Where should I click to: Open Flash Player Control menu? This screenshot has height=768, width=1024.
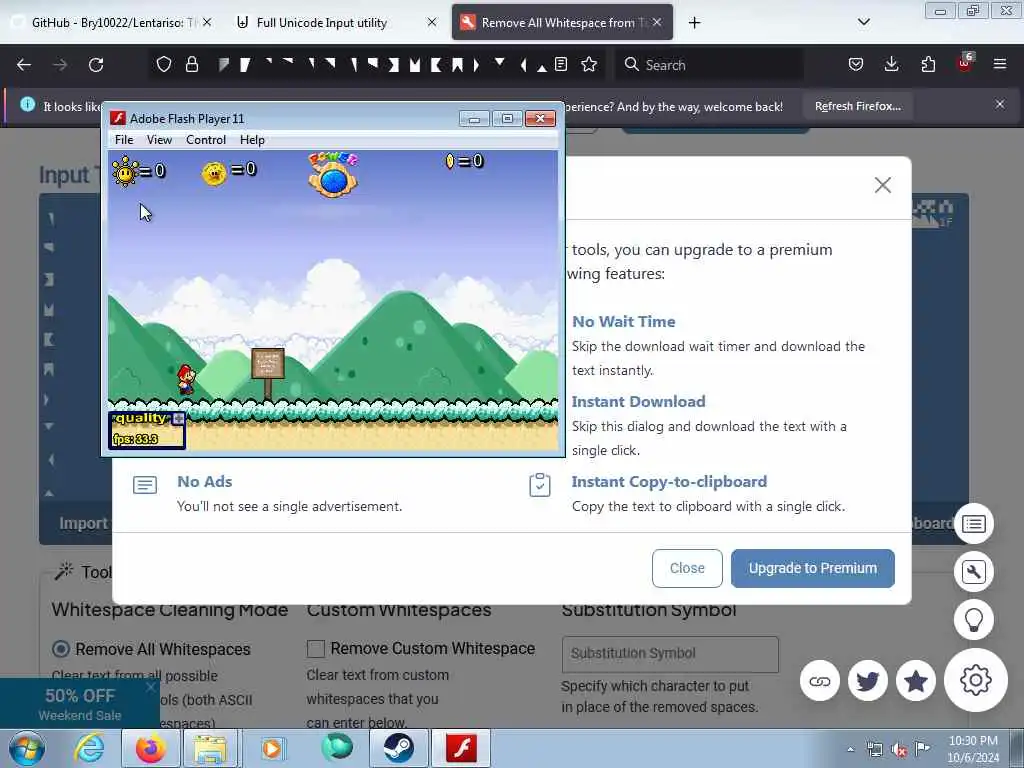click(x=206, y=140)
